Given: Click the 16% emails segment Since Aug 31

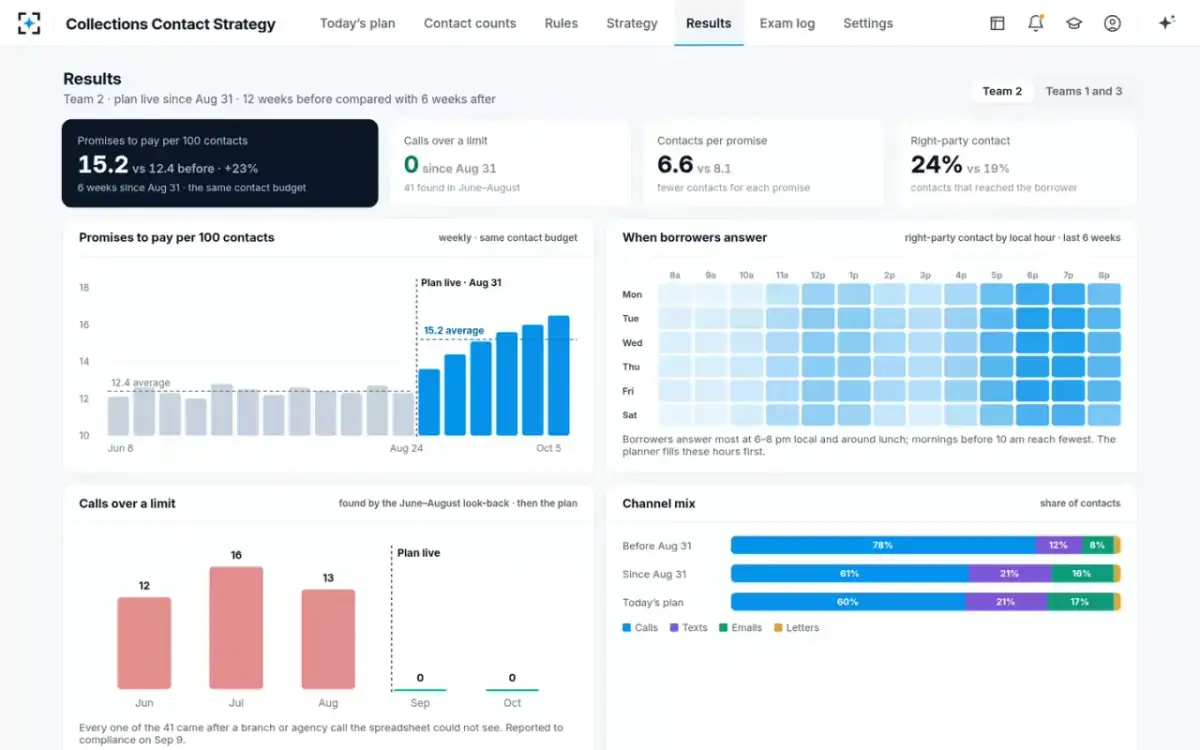Looking at the screenshot, I should click(1082, 574).
